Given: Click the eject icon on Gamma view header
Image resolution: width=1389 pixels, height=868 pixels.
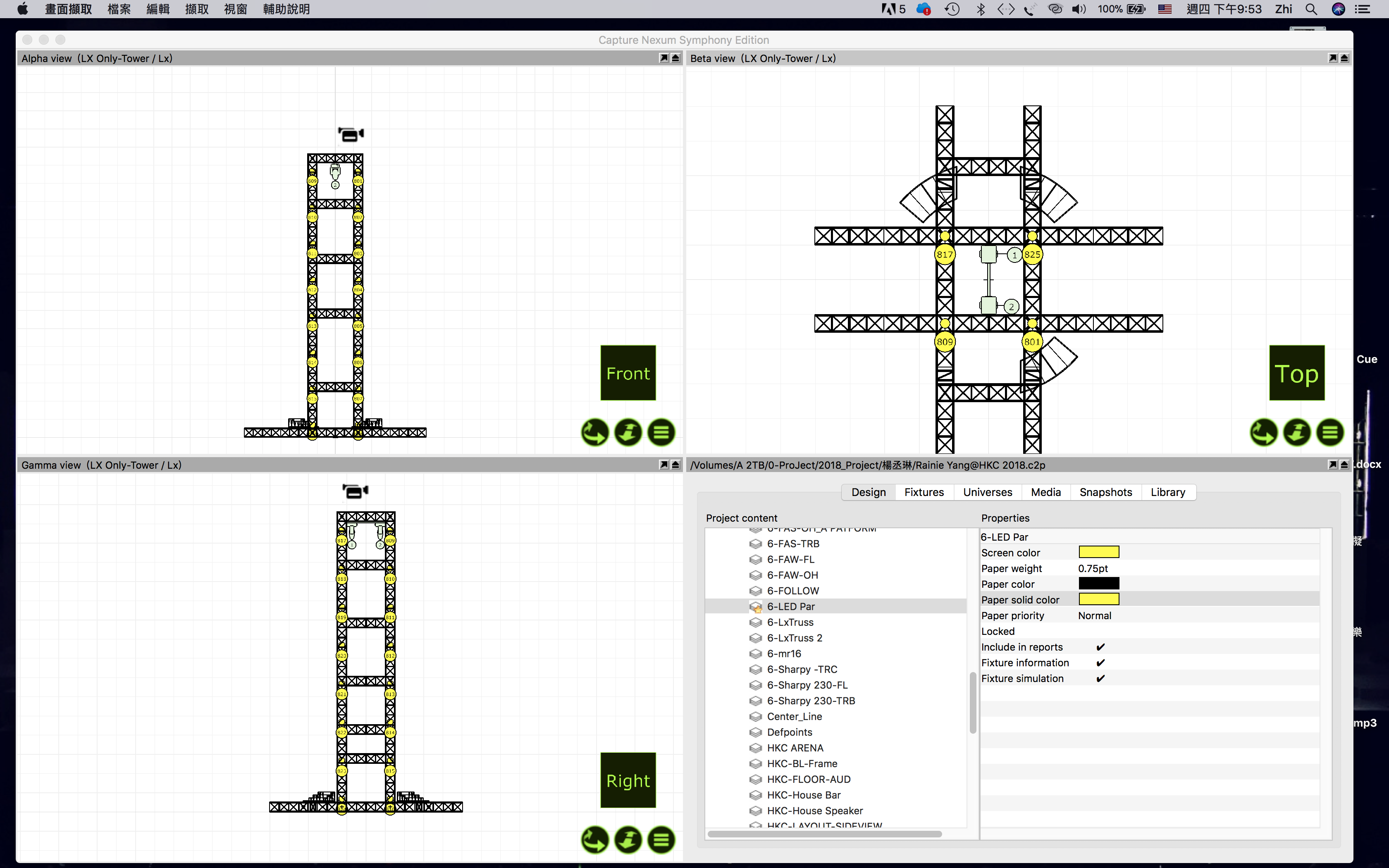Looking at the screenshot, I should tap(675, 465).
